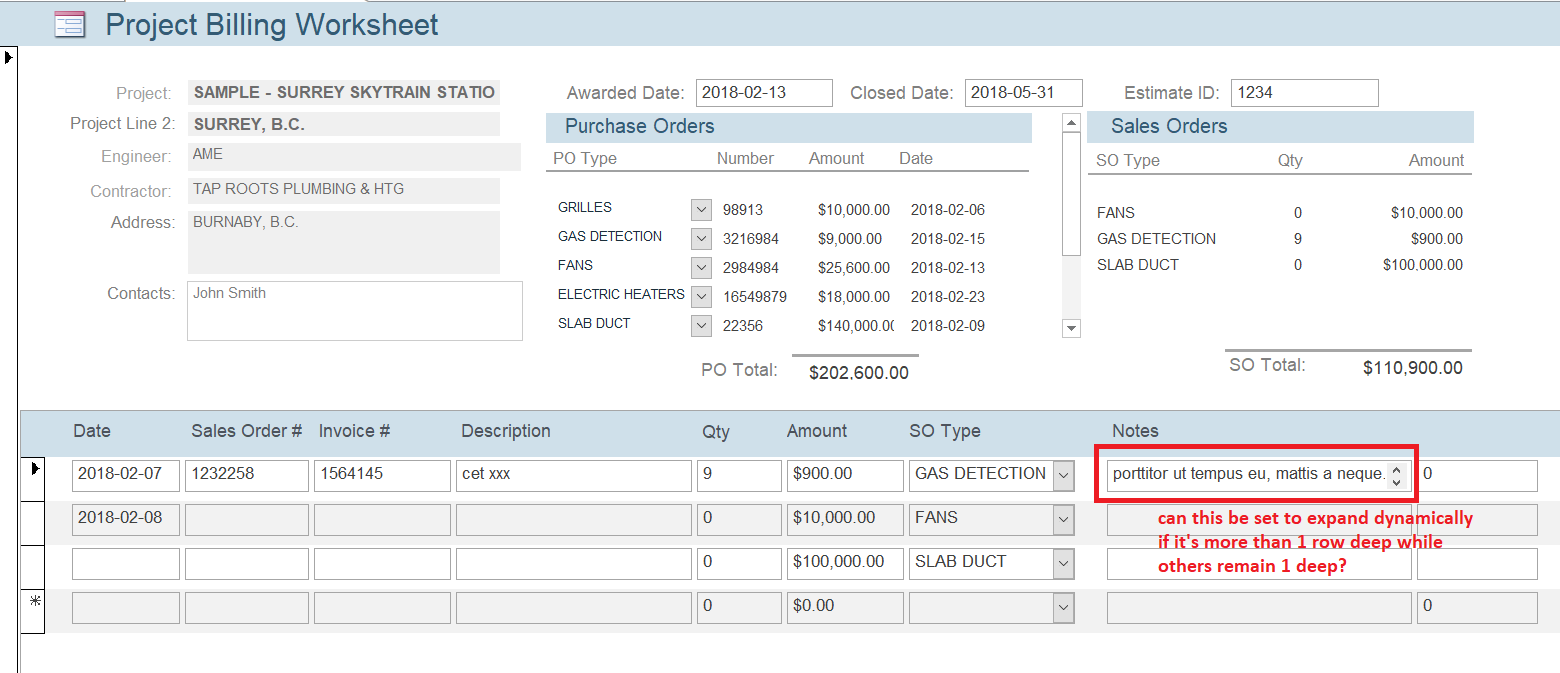Open the GRILLES PO Type dropdown
The image size is (1560, 673).
701,210
